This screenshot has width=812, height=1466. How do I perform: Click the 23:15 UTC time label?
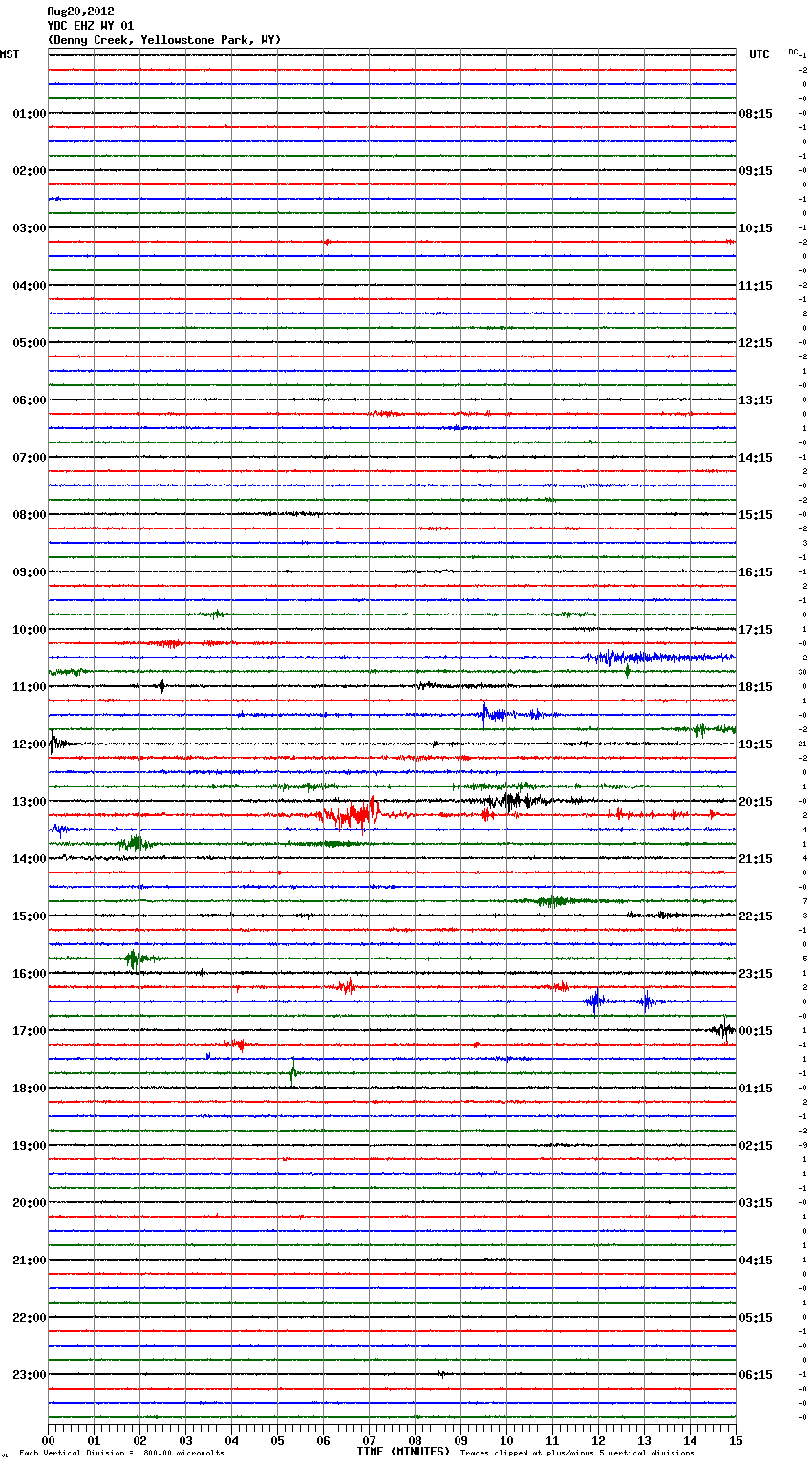756,974
